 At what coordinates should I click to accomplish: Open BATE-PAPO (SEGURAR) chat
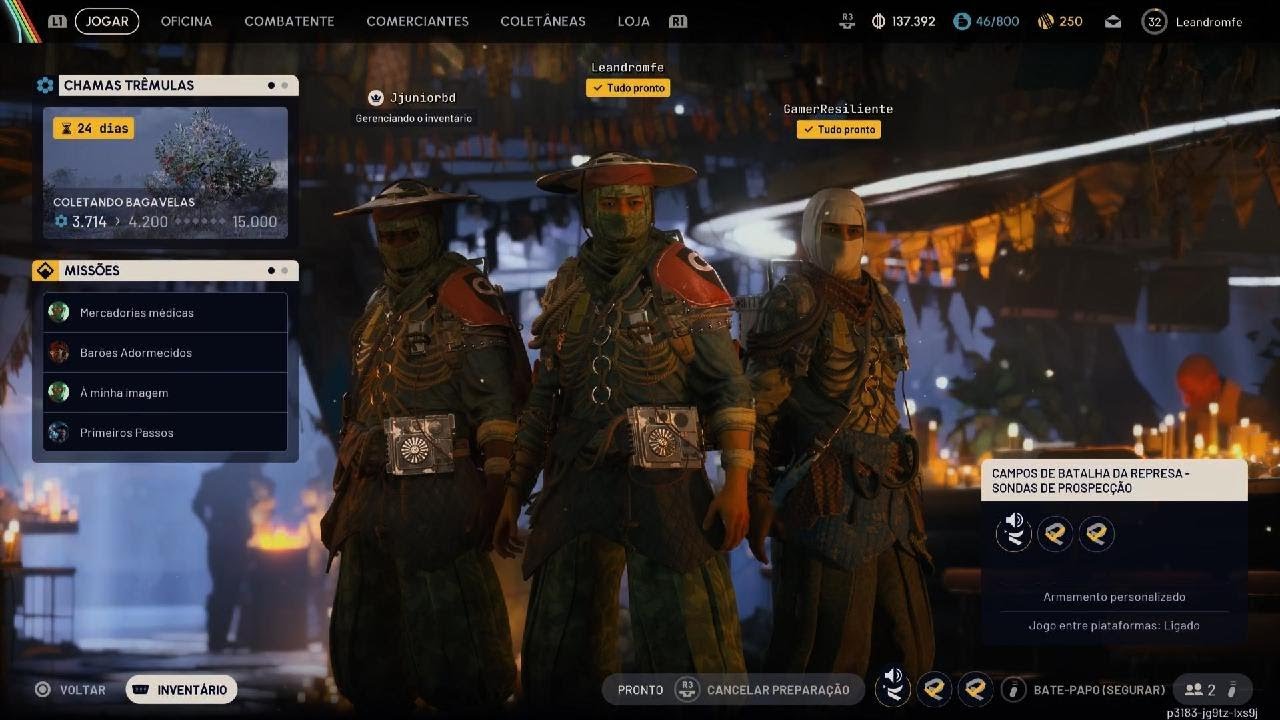tap(1099, 689)
